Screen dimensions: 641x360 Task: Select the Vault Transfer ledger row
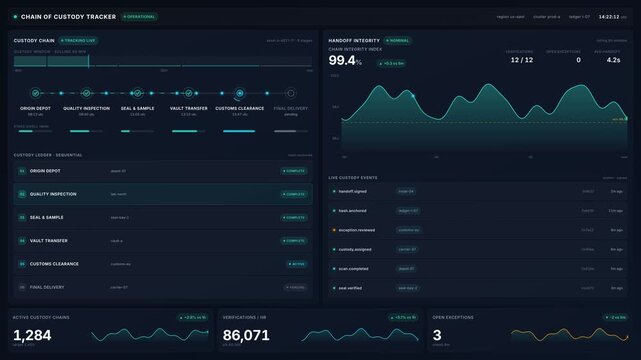pyautogui.click(x=163, y=241)
